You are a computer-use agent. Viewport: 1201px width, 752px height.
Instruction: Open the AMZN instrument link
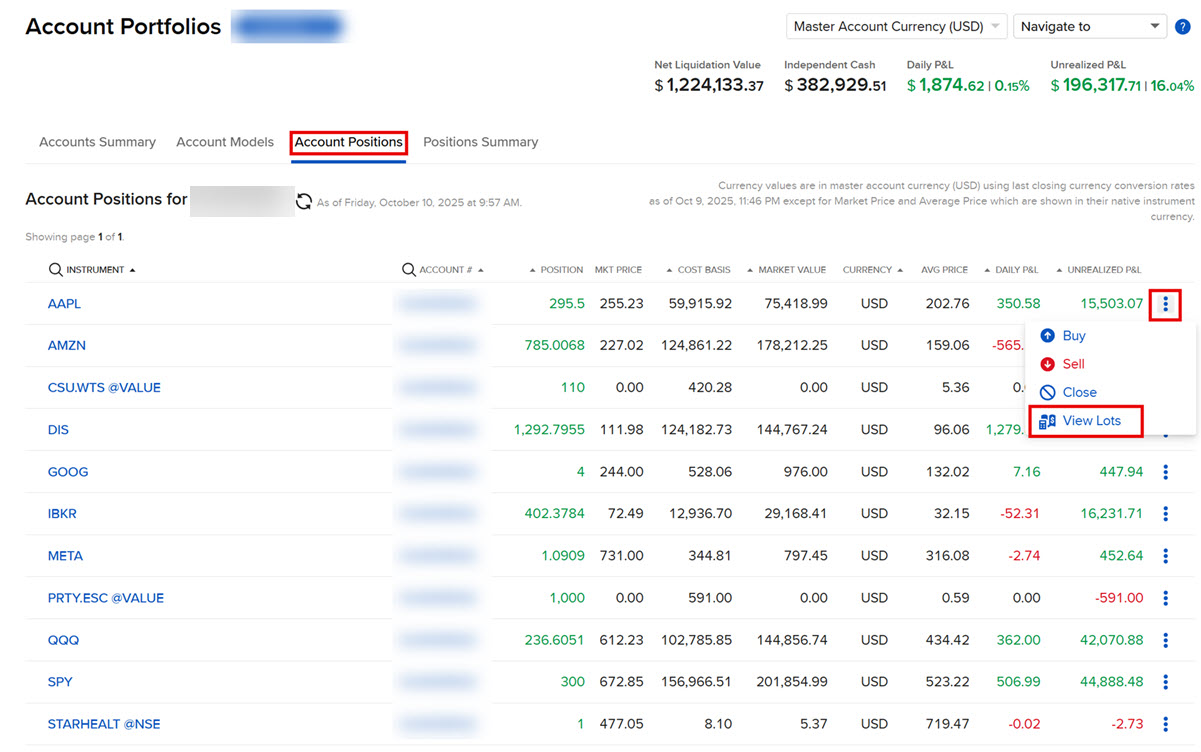tap(67, 346)
